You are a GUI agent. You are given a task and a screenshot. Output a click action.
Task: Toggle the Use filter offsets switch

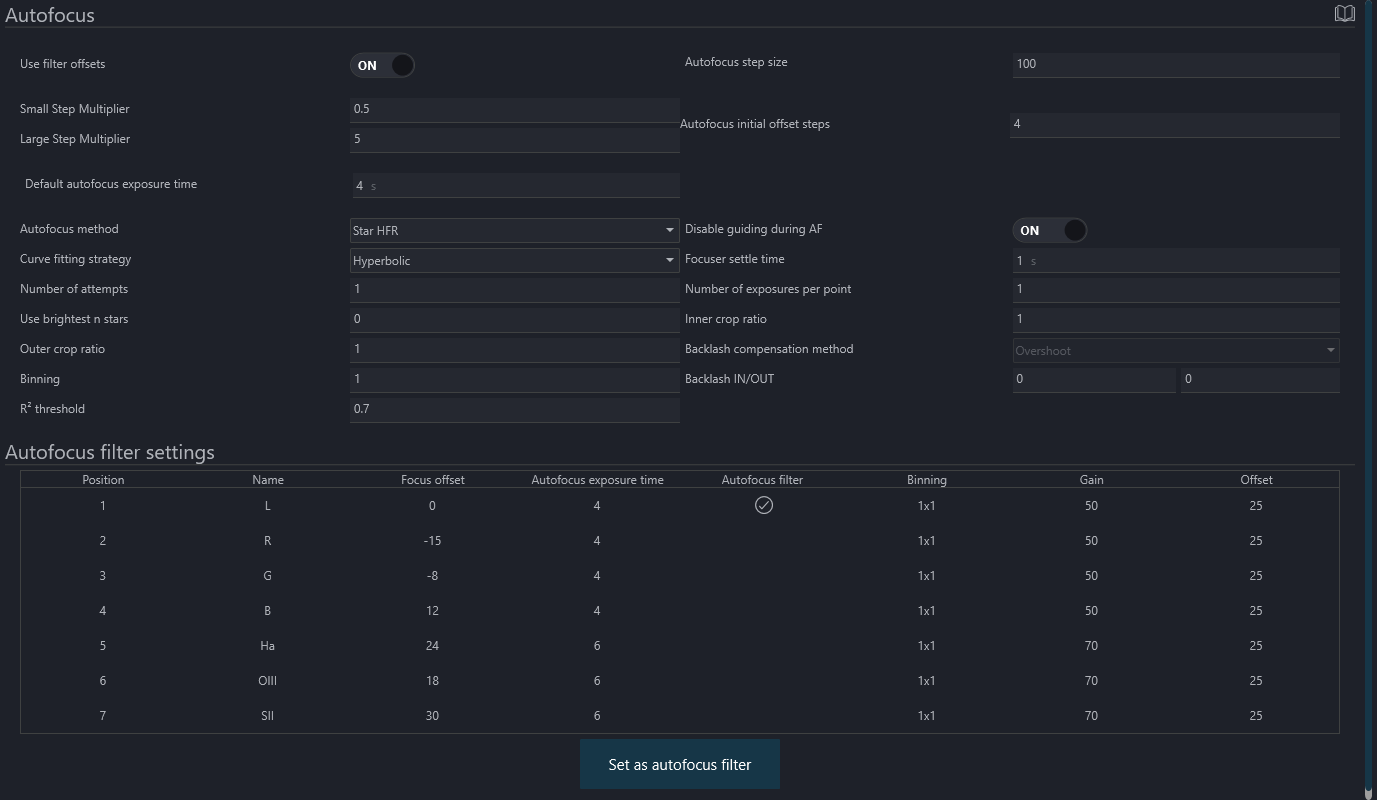click(382, 65)
